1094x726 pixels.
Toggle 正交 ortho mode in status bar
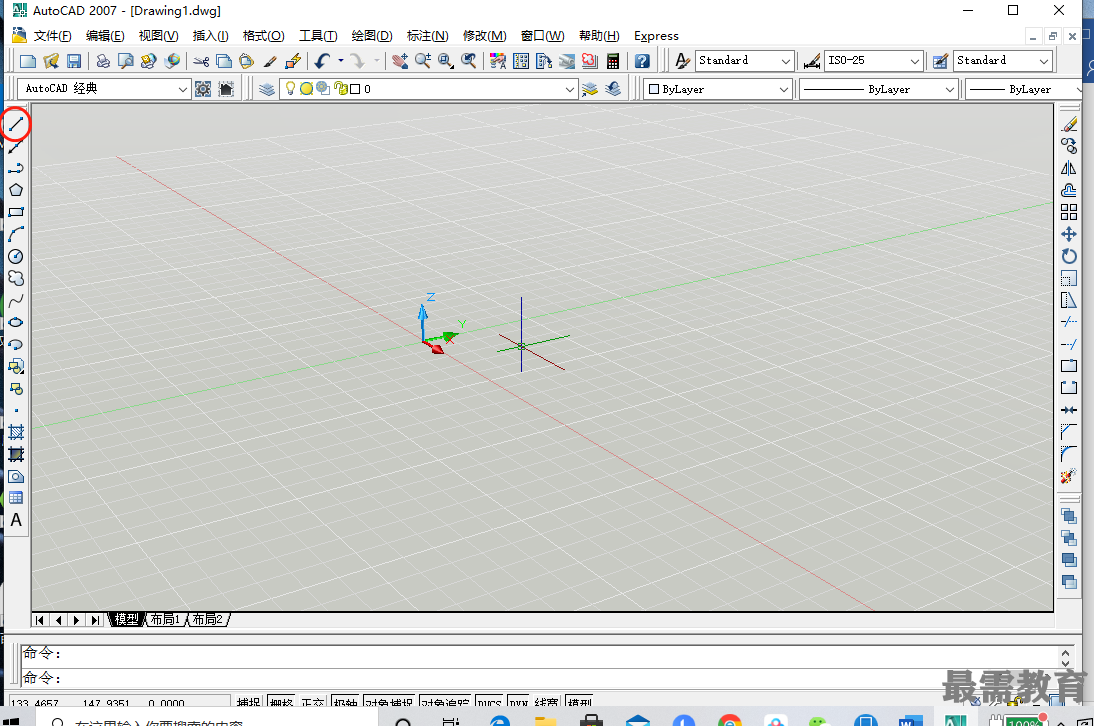[x=313, y=702]
